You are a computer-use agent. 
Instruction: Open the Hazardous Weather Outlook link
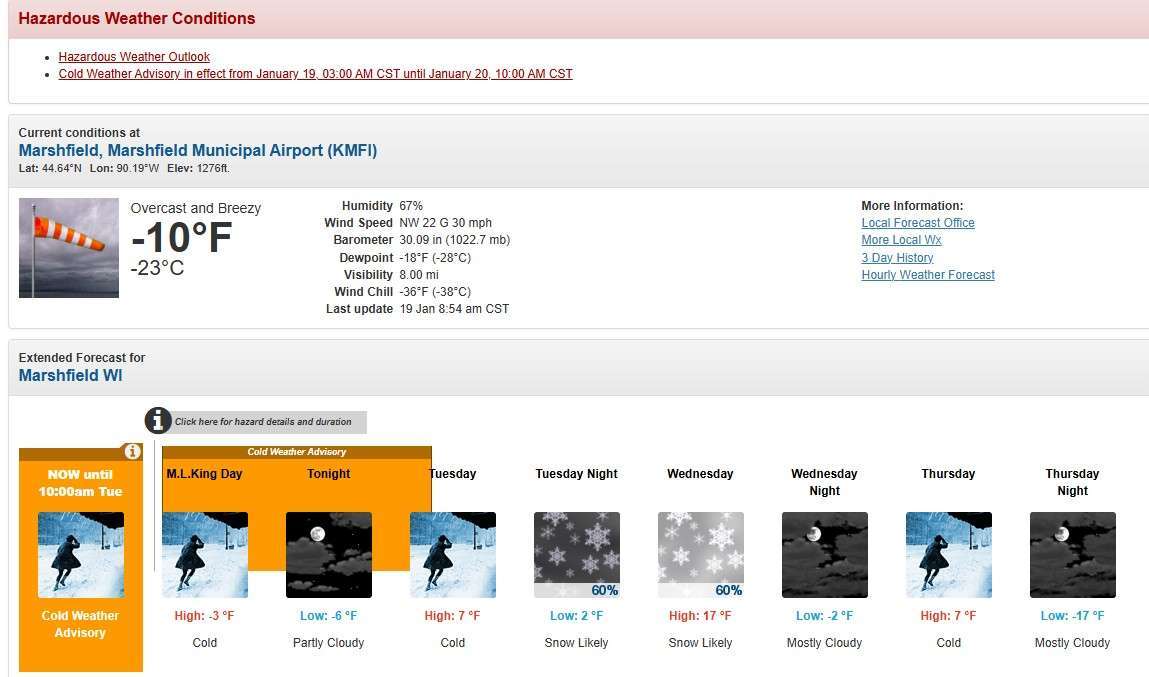[134, 57]
